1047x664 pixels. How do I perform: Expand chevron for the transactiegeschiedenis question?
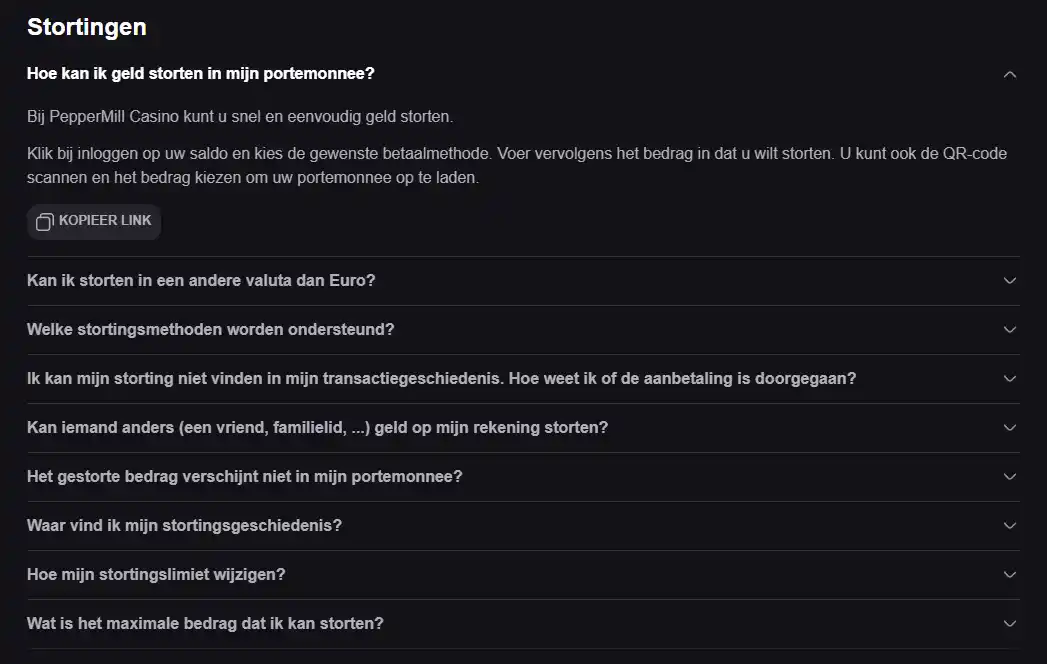click(1010, 379)
